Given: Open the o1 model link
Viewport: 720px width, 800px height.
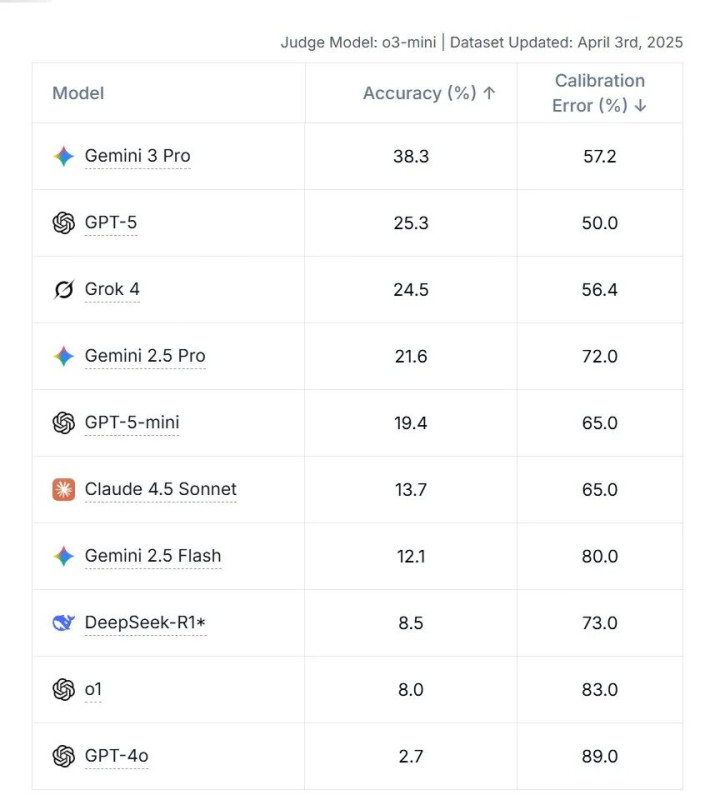Looking at the screenshot, I should [x=93, y=690].
